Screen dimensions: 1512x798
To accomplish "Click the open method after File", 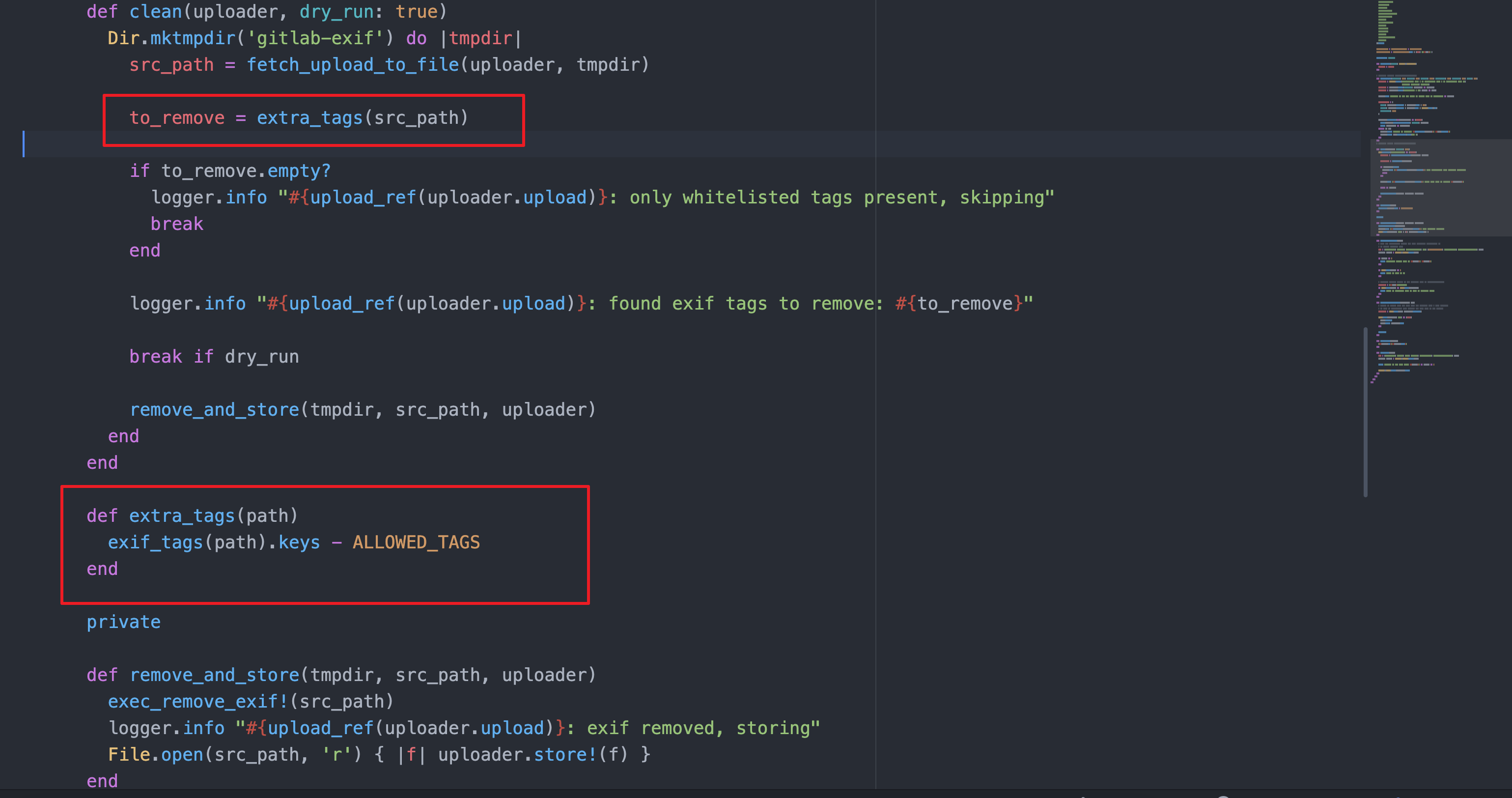I will pyautogui.click(x=182, y=755).
